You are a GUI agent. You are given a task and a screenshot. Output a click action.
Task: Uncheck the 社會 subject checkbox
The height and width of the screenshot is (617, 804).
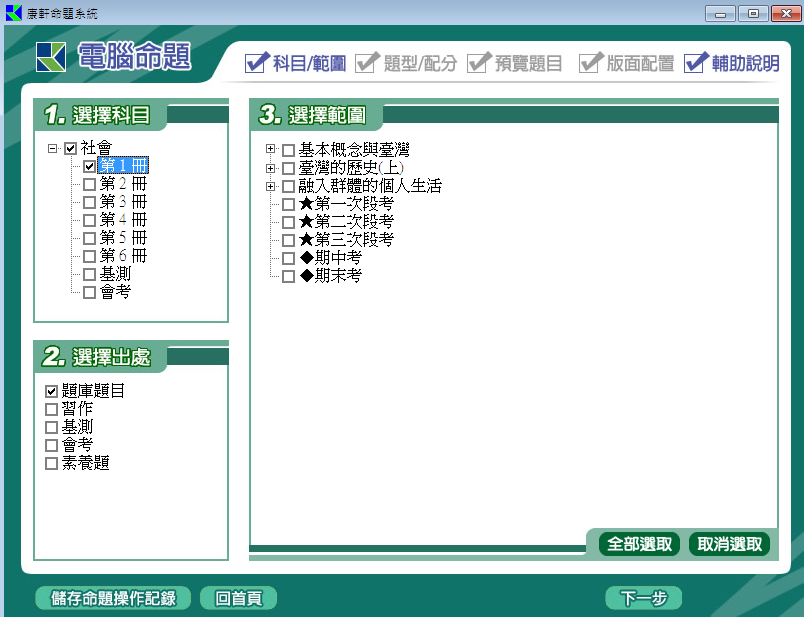point(70,149)
